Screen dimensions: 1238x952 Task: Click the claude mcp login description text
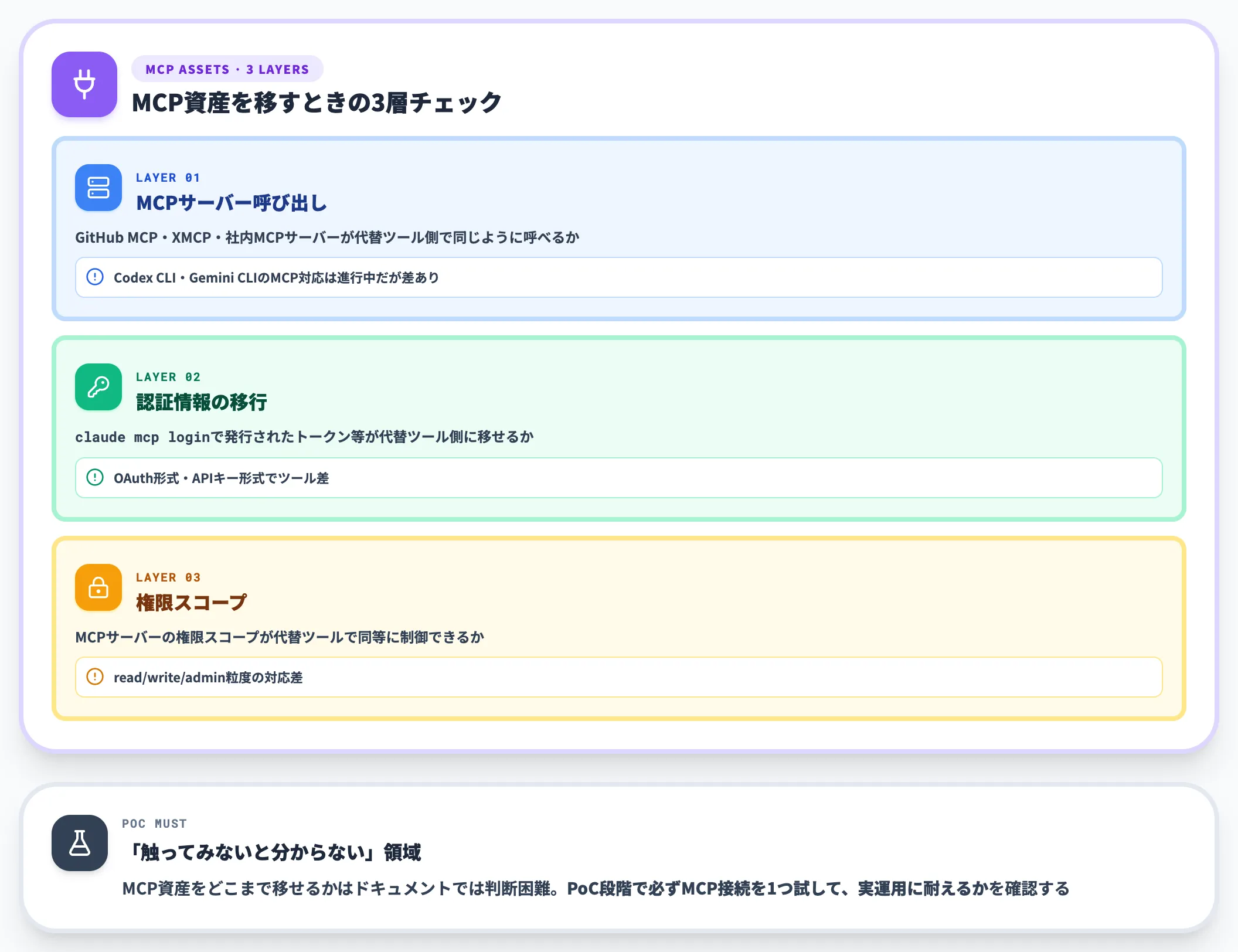coord(304,437)
